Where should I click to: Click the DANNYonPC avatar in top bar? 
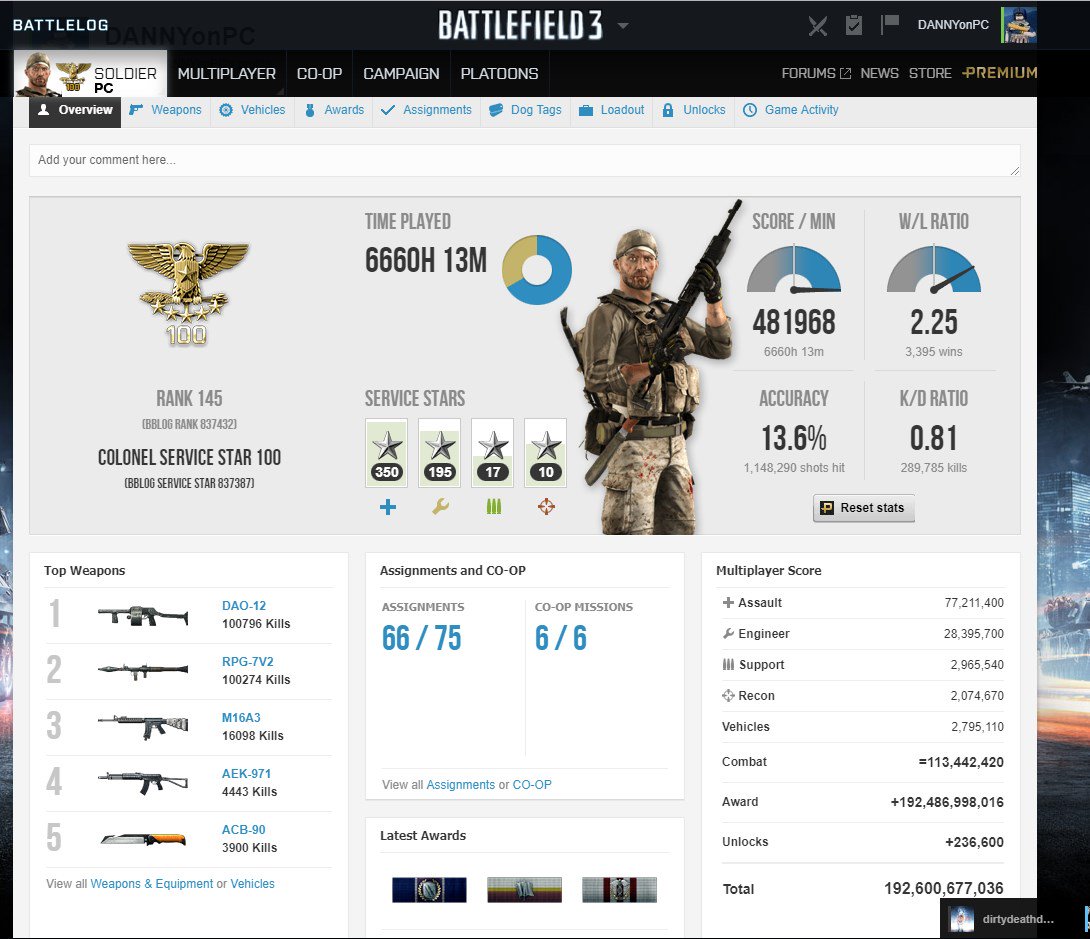pos(1019,25)
